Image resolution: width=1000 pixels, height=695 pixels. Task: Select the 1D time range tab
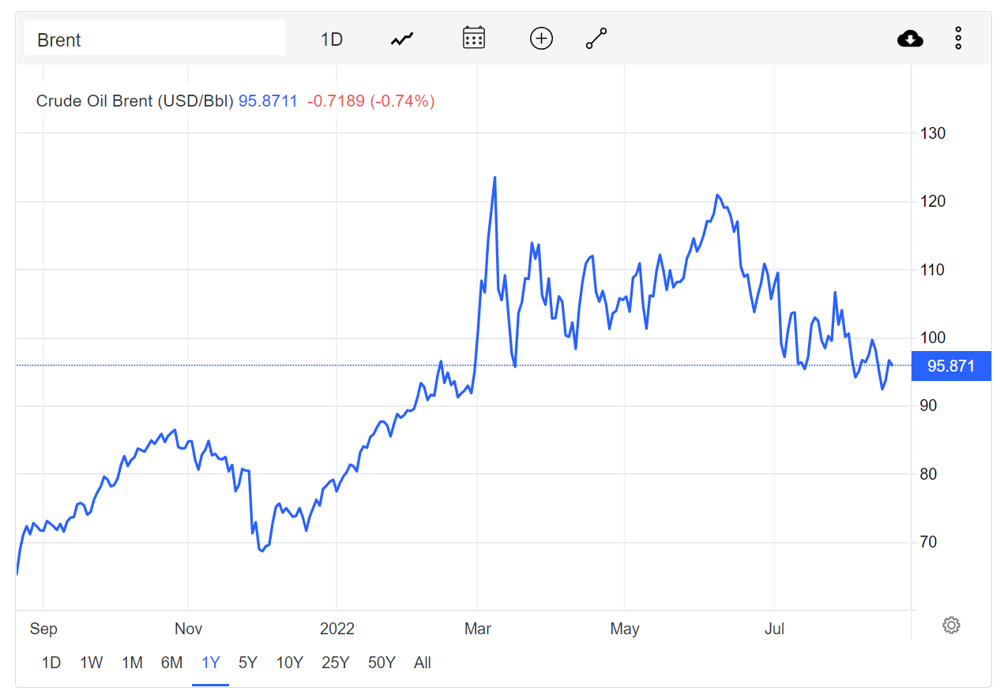[51, 662]
